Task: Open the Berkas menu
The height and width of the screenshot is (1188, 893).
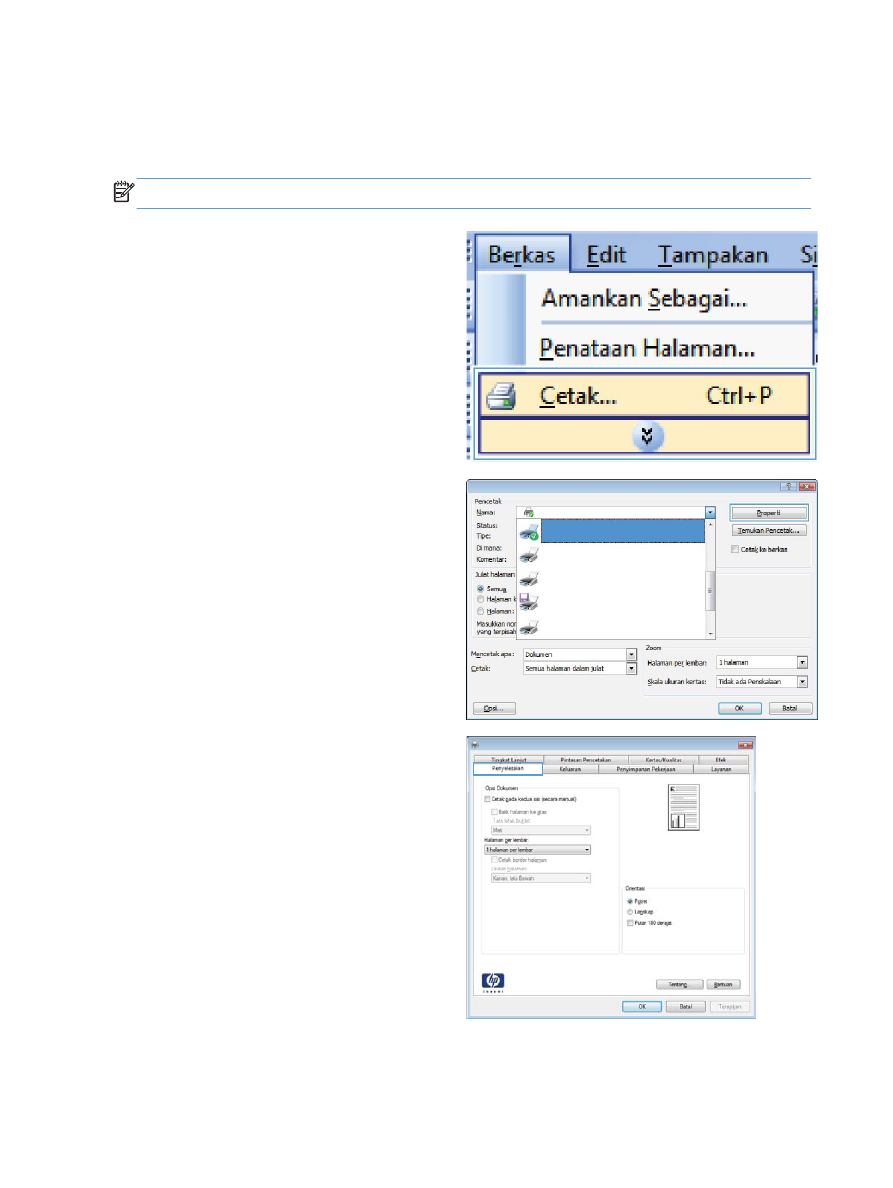Action: (522, 255)
